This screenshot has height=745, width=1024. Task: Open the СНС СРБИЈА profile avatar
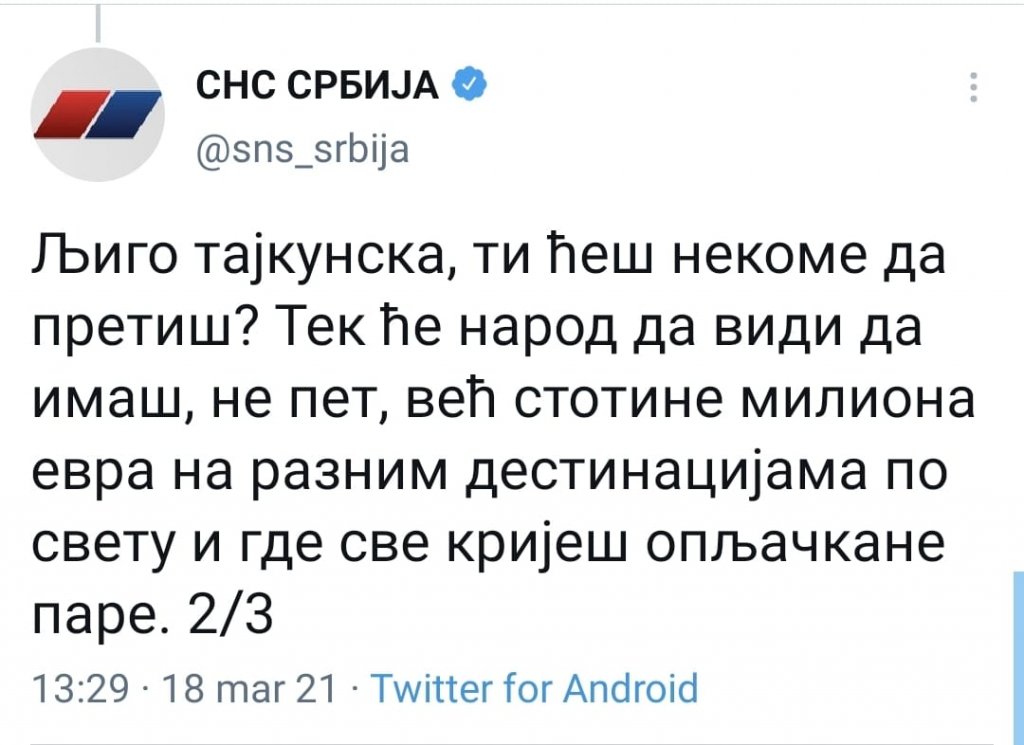(x=98, y=112)
